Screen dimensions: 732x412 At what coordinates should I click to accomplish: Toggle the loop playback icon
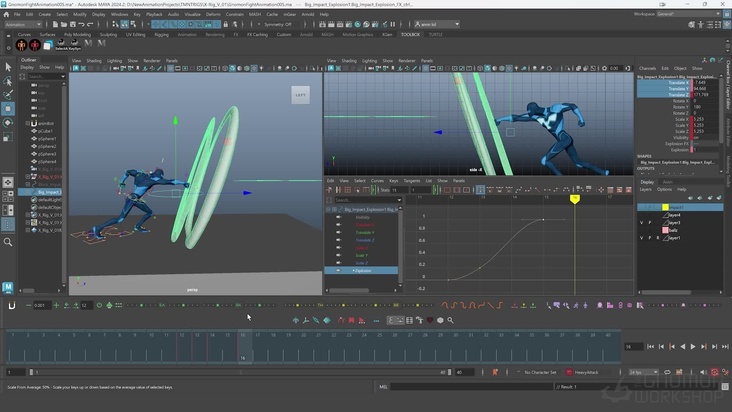(668, 372)
